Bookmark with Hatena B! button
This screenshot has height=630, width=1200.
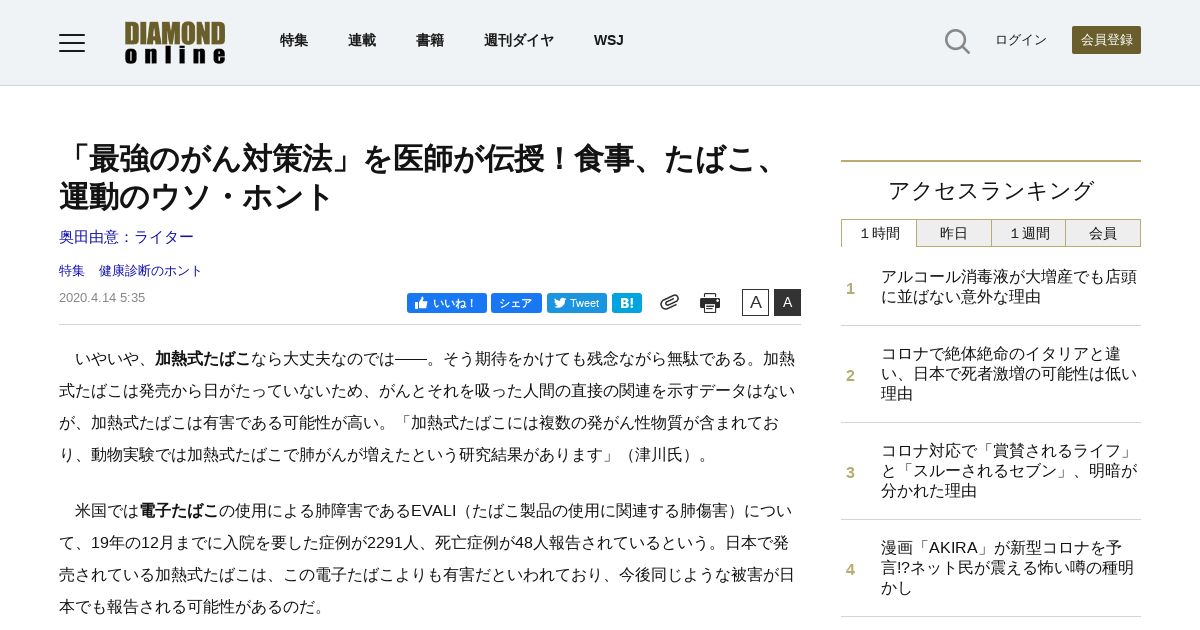coord(627,303)
